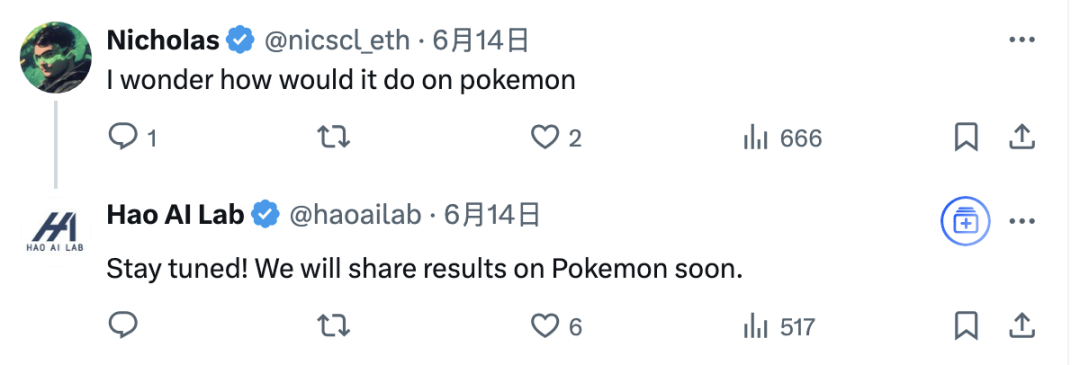Screen dimensions: 1080x365
Task: Share Nicholas's tweet
Action: (x=1023, y=137)
